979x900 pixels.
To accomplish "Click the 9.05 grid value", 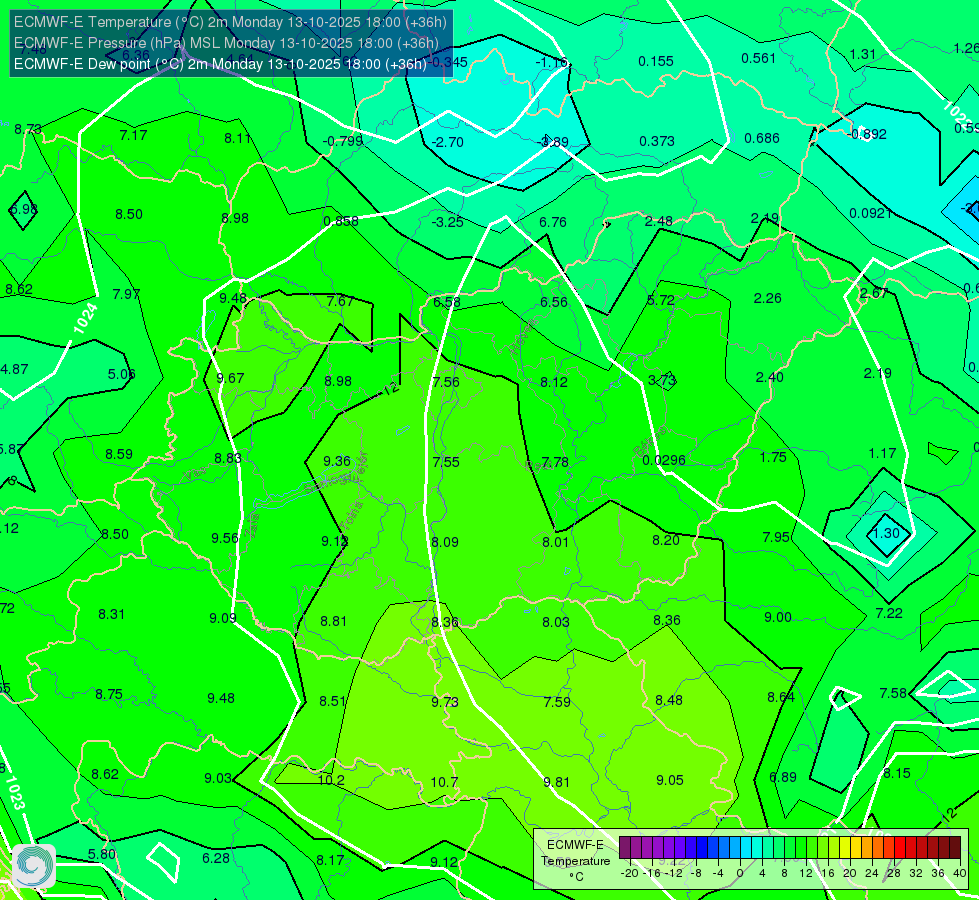I will 670,780.
